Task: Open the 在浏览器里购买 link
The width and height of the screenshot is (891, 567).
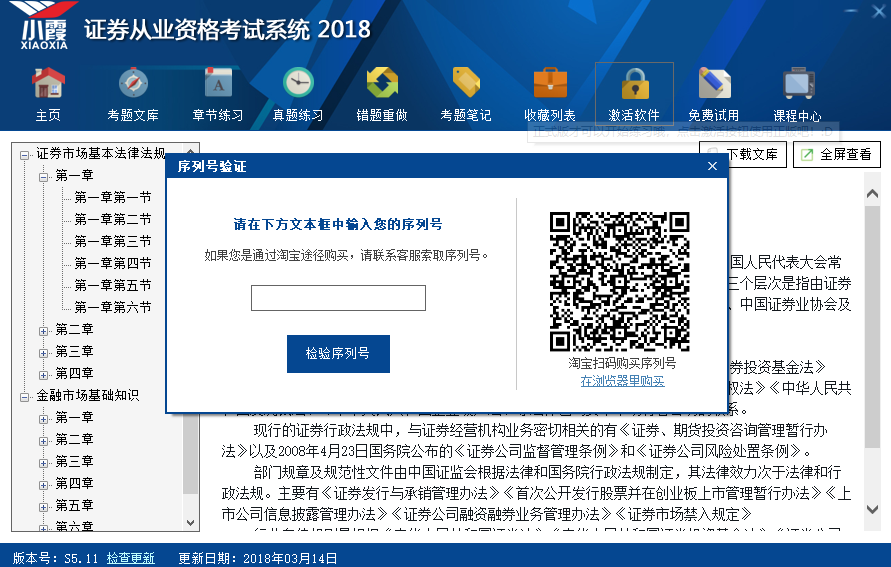Action: [x=622, y=381]
